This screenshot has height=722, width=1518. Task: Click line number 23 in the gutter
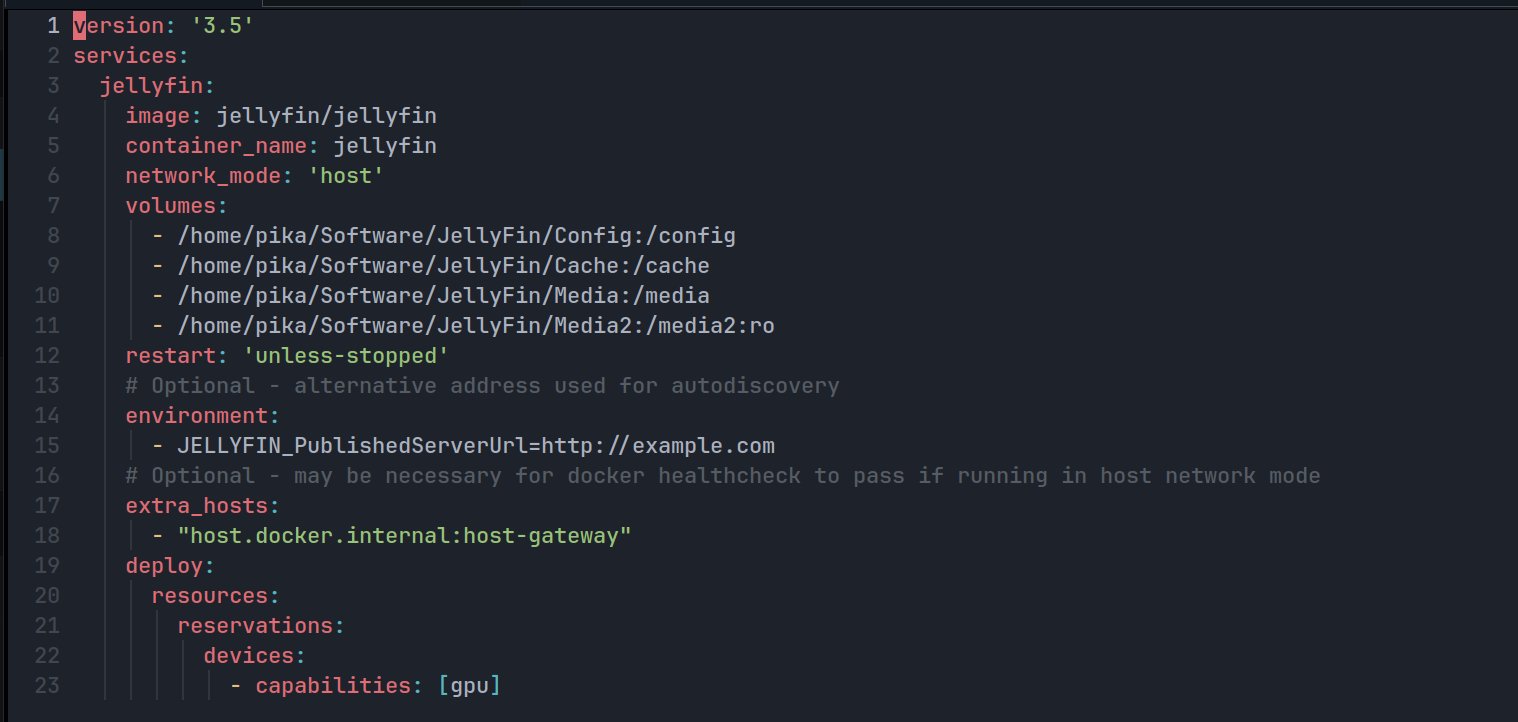click(x=48, y=685)
